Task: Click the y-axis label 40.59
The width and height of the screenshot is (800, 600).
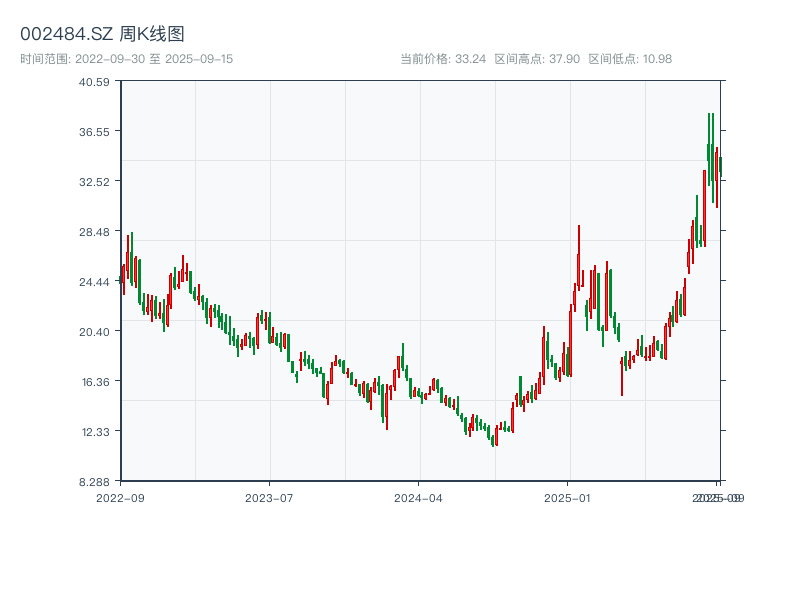Action: 94,82
